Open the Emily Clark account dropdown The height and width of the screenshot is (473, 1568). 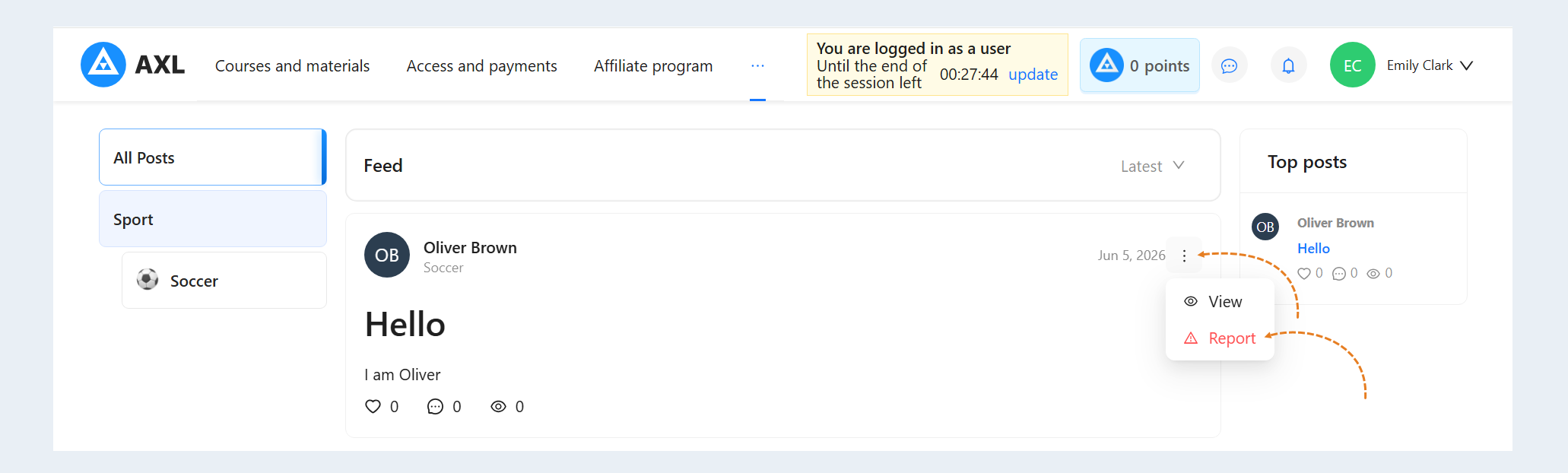point(1430,65)
